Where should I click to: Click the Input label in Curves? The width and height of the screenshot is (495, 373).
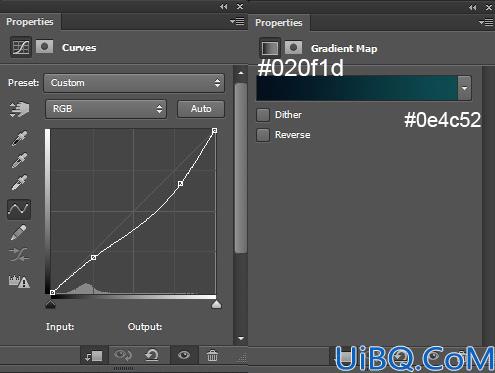[60, 327]
